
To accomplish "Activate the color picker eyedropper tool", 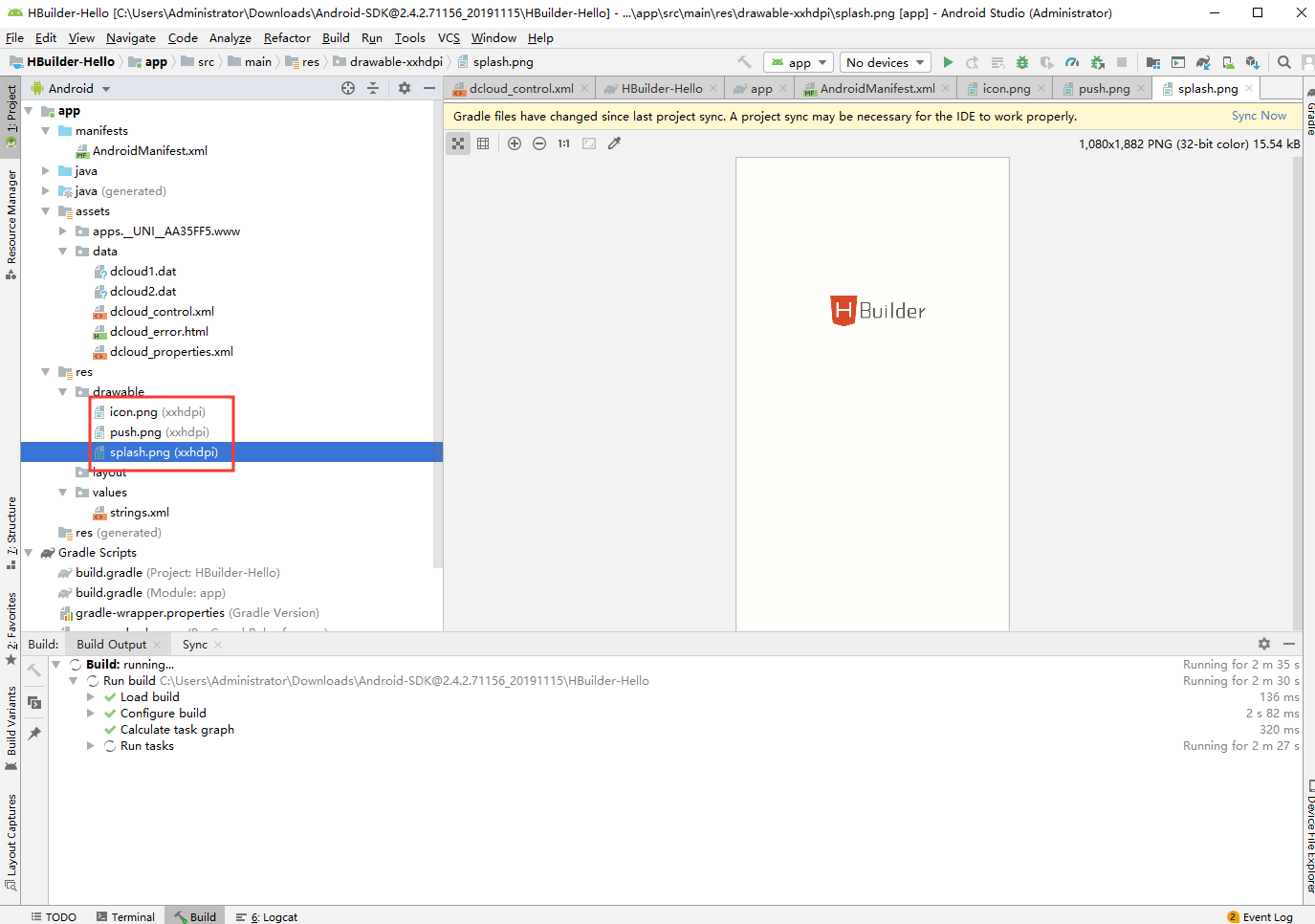I will coord(614,143).
